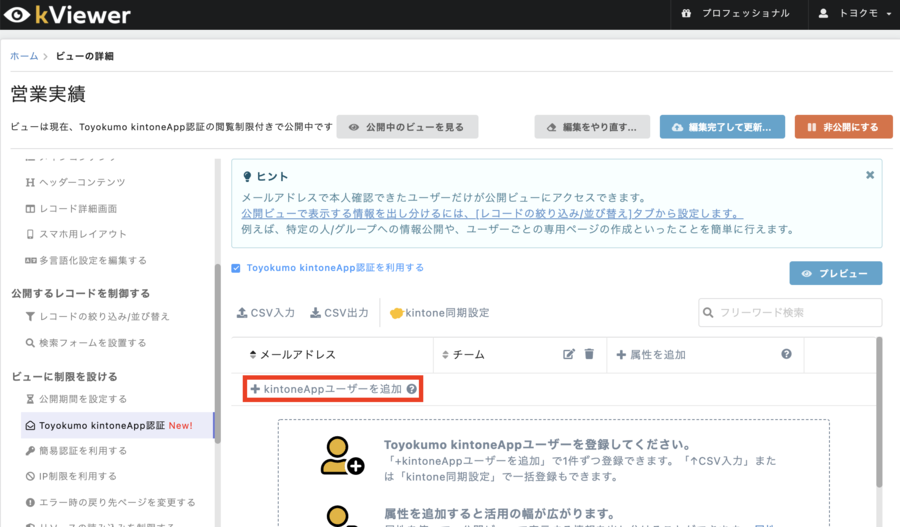
Task: Open スマホ用レイアウト in sidebar
Action: pos(76,234)
